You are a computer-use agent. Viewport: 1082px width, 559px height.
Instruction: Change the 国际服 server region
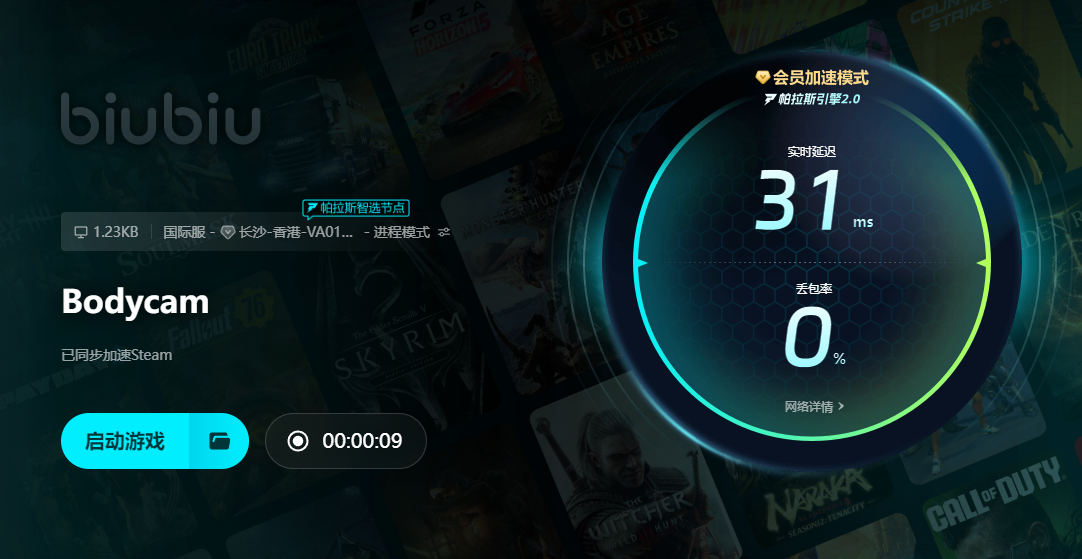[184, 232]
